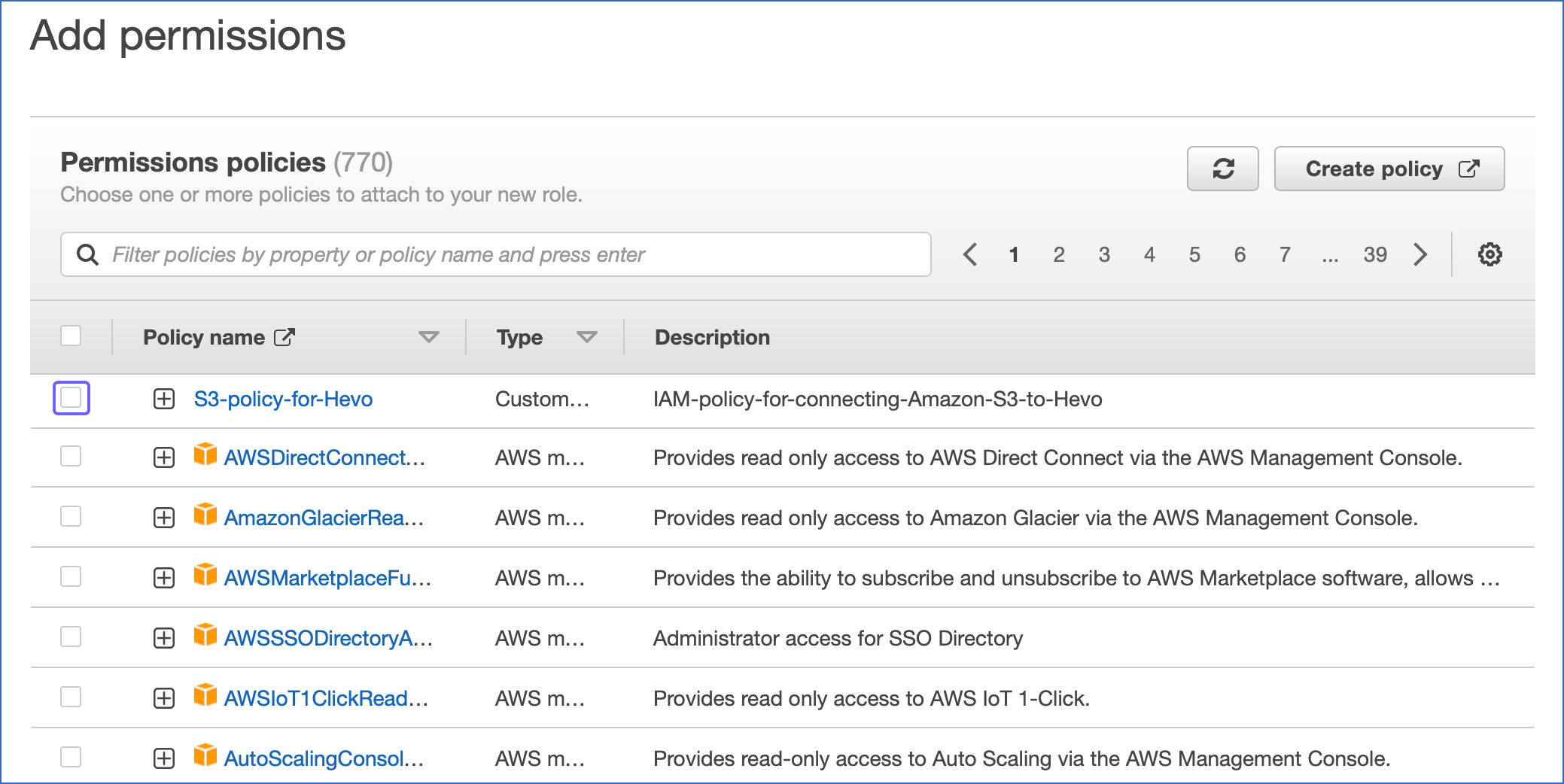This screenshot has width=1564, height=784.
Task: Click AWS managed icon beside AWSDirectConnect
Action: tap(205, 457)
